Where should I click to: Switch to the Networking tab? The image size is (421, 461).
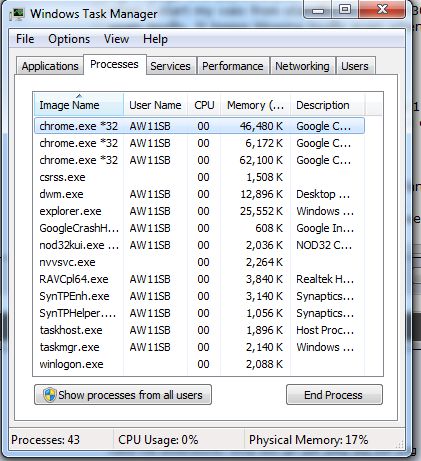pos(302,66)
